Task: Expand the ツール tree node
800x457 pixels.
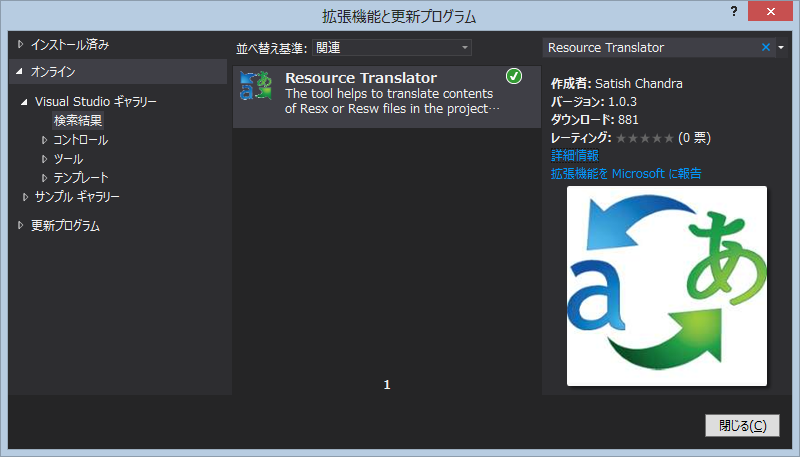Action: [44, 159]
